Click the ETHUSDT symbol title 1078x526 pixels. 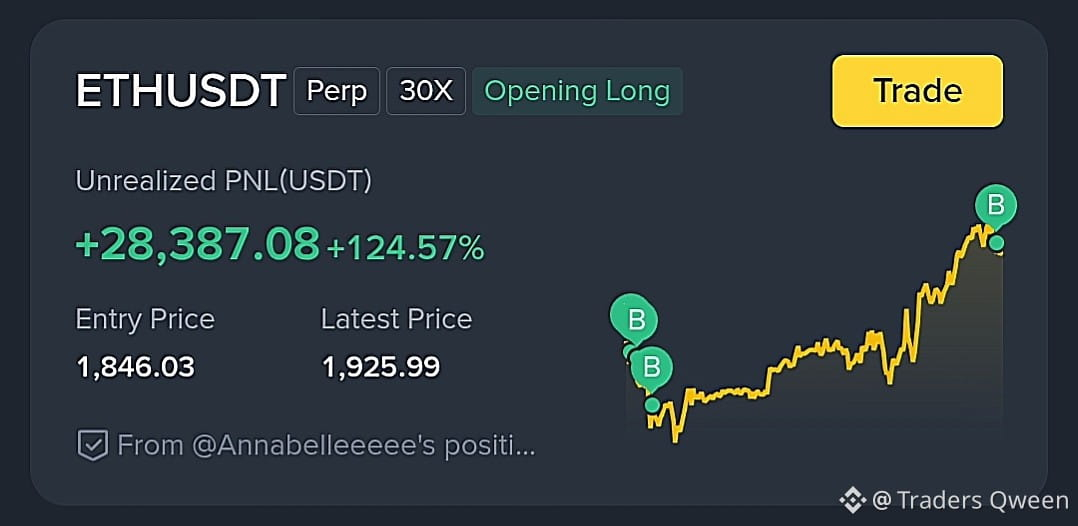181,91
